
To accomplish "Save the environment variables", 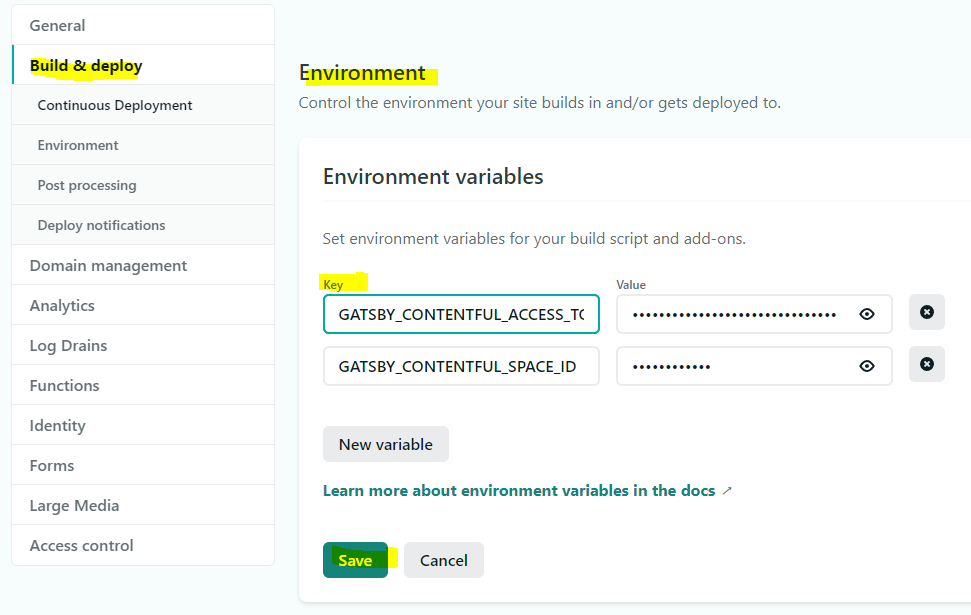I will pyautogui.click(x=355, y=560).
